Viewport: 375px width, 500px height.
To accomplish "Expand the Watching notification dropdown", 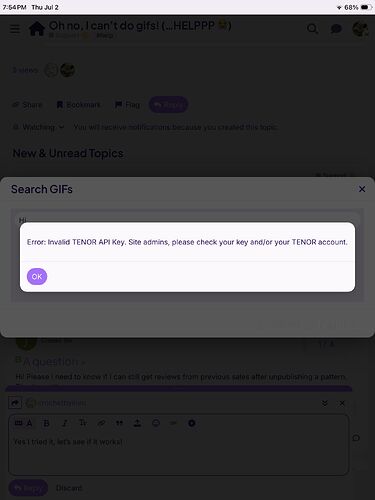I will (x=38, y=127).
